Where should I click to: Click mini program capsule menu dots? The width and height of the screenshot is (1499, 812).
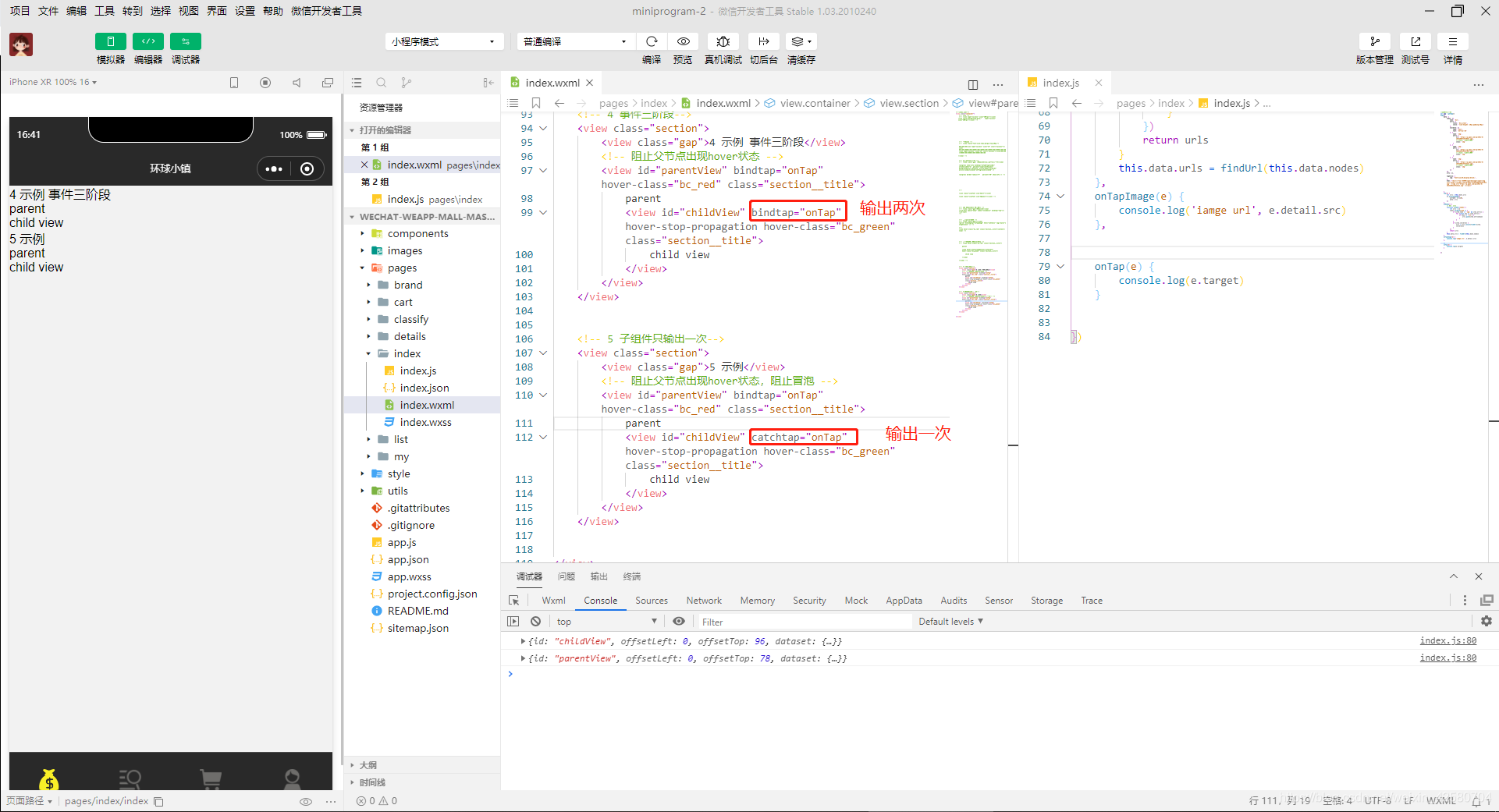[x=274, y=168]
